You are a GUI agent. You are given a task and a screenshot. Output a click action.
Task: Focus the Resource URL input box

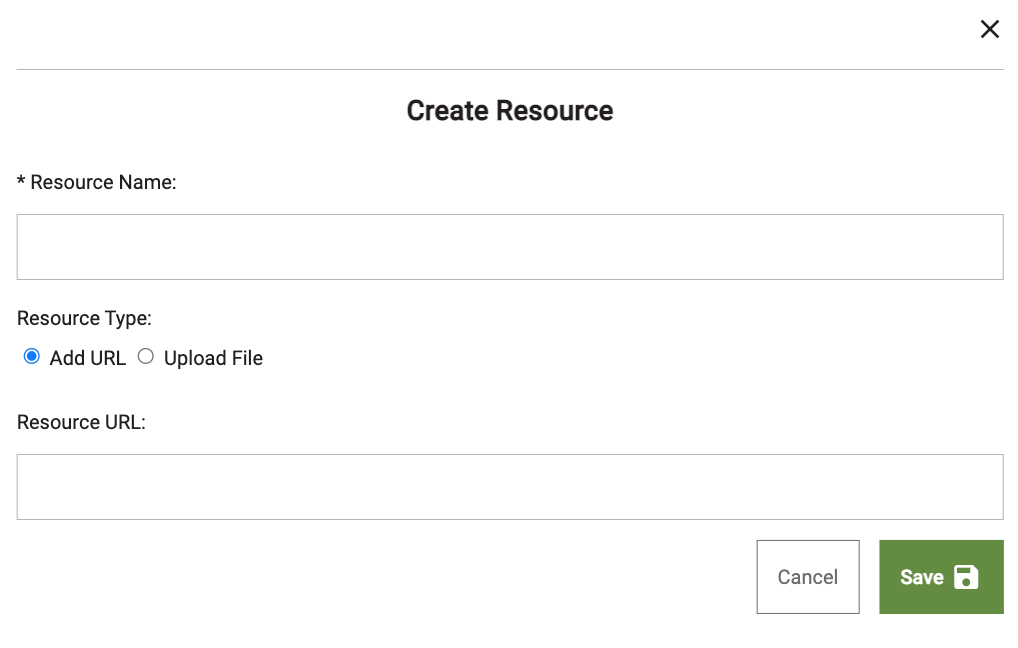(509, 487)
